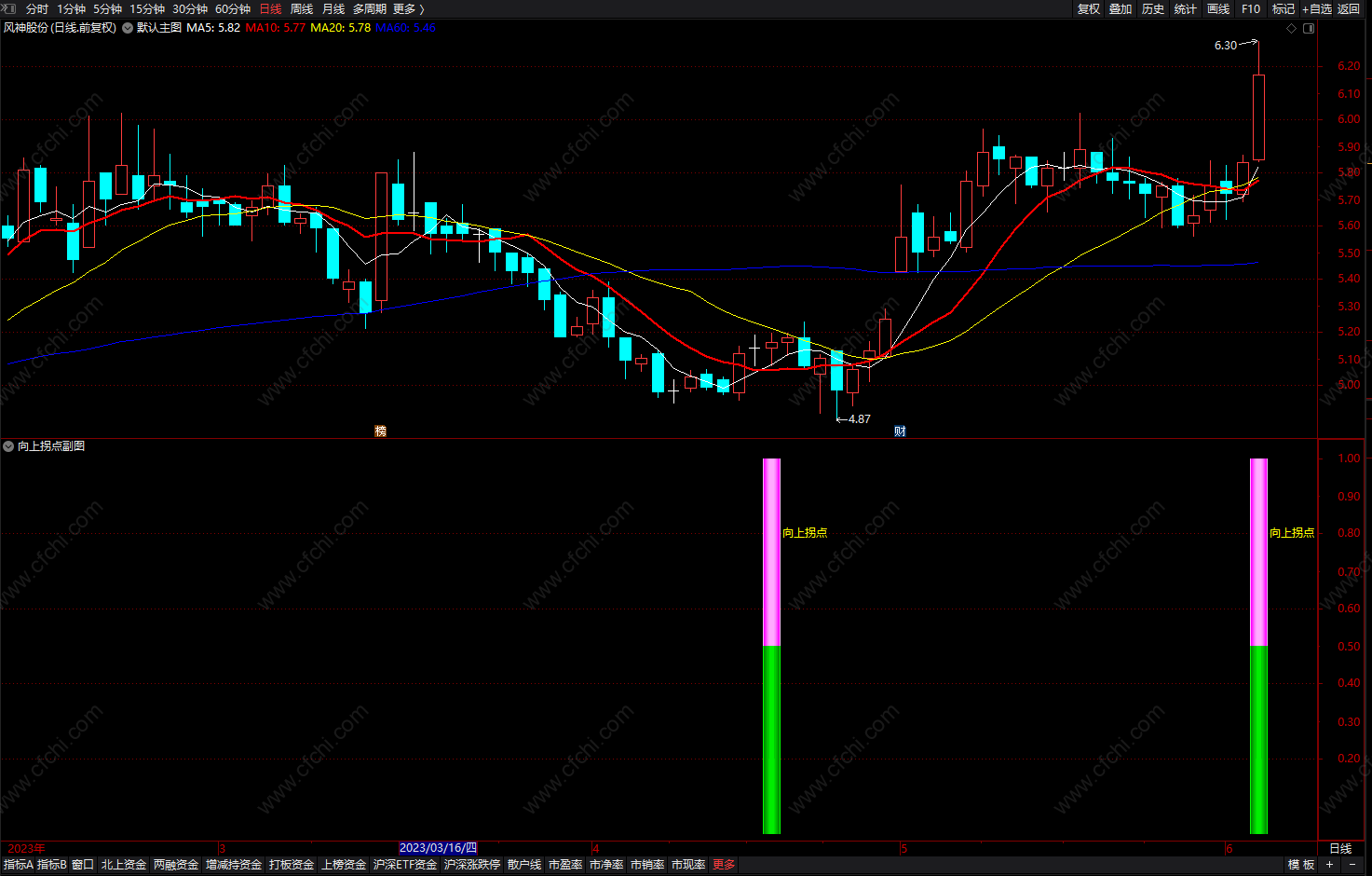Click the highlighted date 2023/03/16/四

(x=438, y=848)
